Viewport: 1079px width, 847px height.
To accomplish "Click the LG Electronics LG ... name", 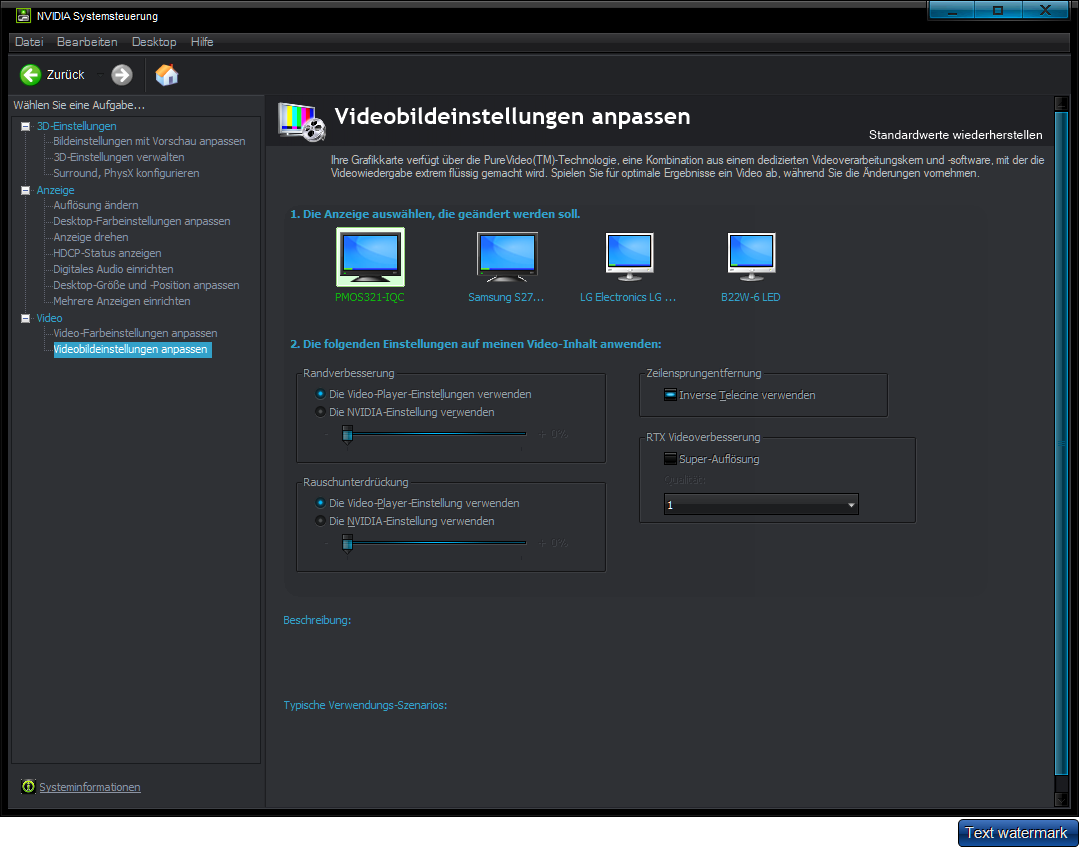I will click(x=628, y=297).
